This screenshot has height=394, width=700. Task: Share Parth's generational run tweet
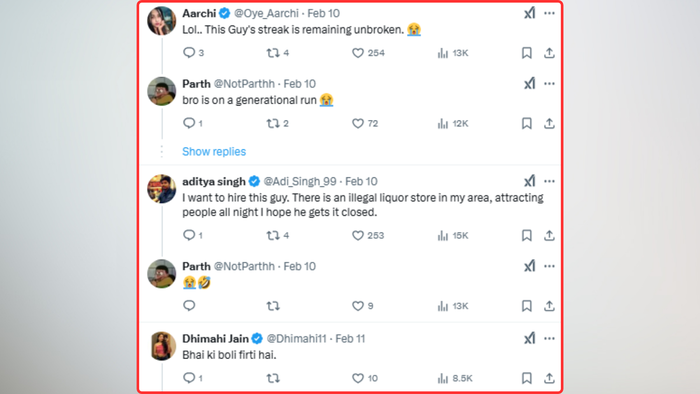[x=550, y=124]
